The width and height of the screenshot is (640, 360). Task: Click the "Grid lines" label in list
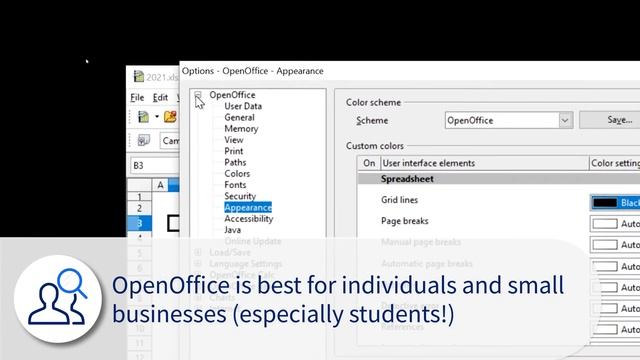[399, 200]
